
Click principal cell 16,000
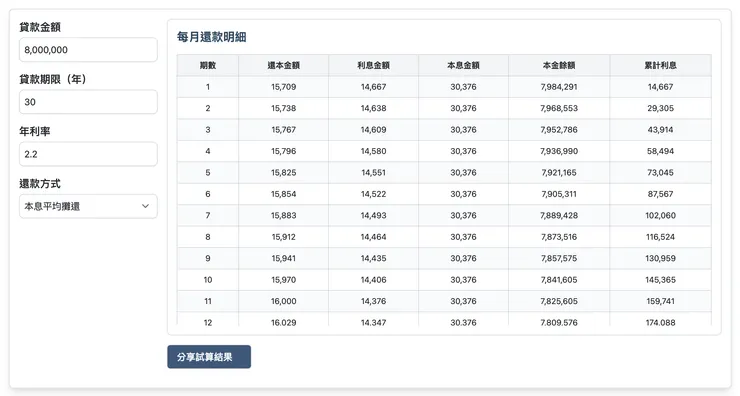click(x=284, y=301)
